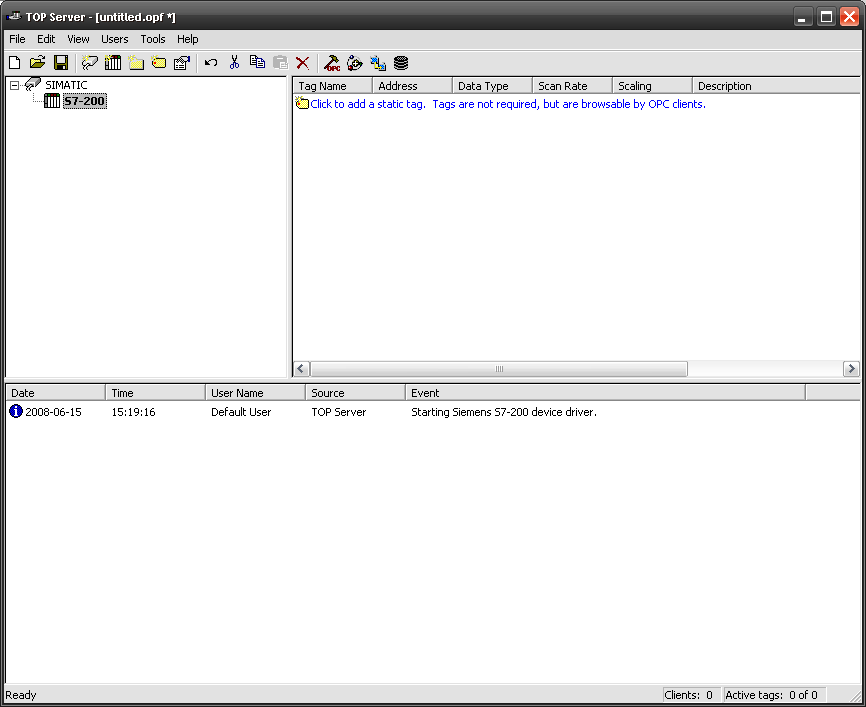Click the New Project toolbar icon
The image size is (866, 707).
point(14,63)
